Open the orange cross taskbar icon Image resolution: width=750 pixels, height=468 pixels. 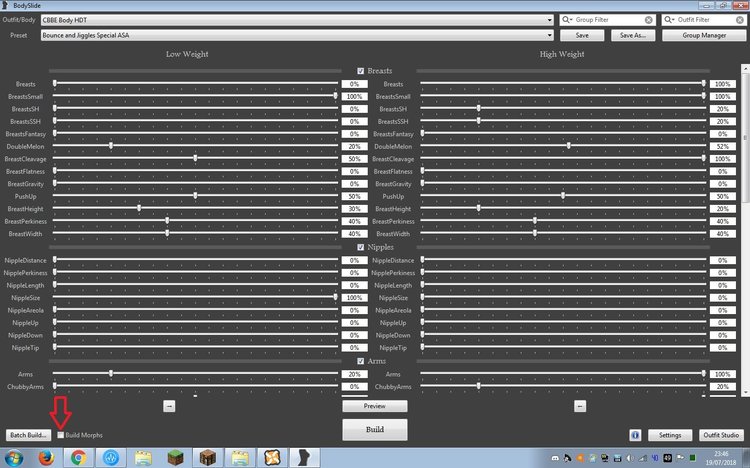coord(272,458)
